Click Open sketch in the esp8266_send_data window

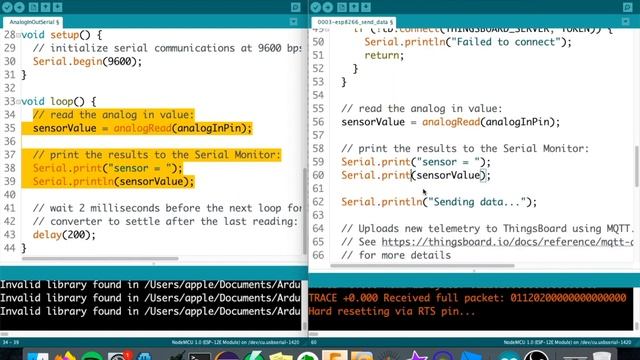coord(354,7)
